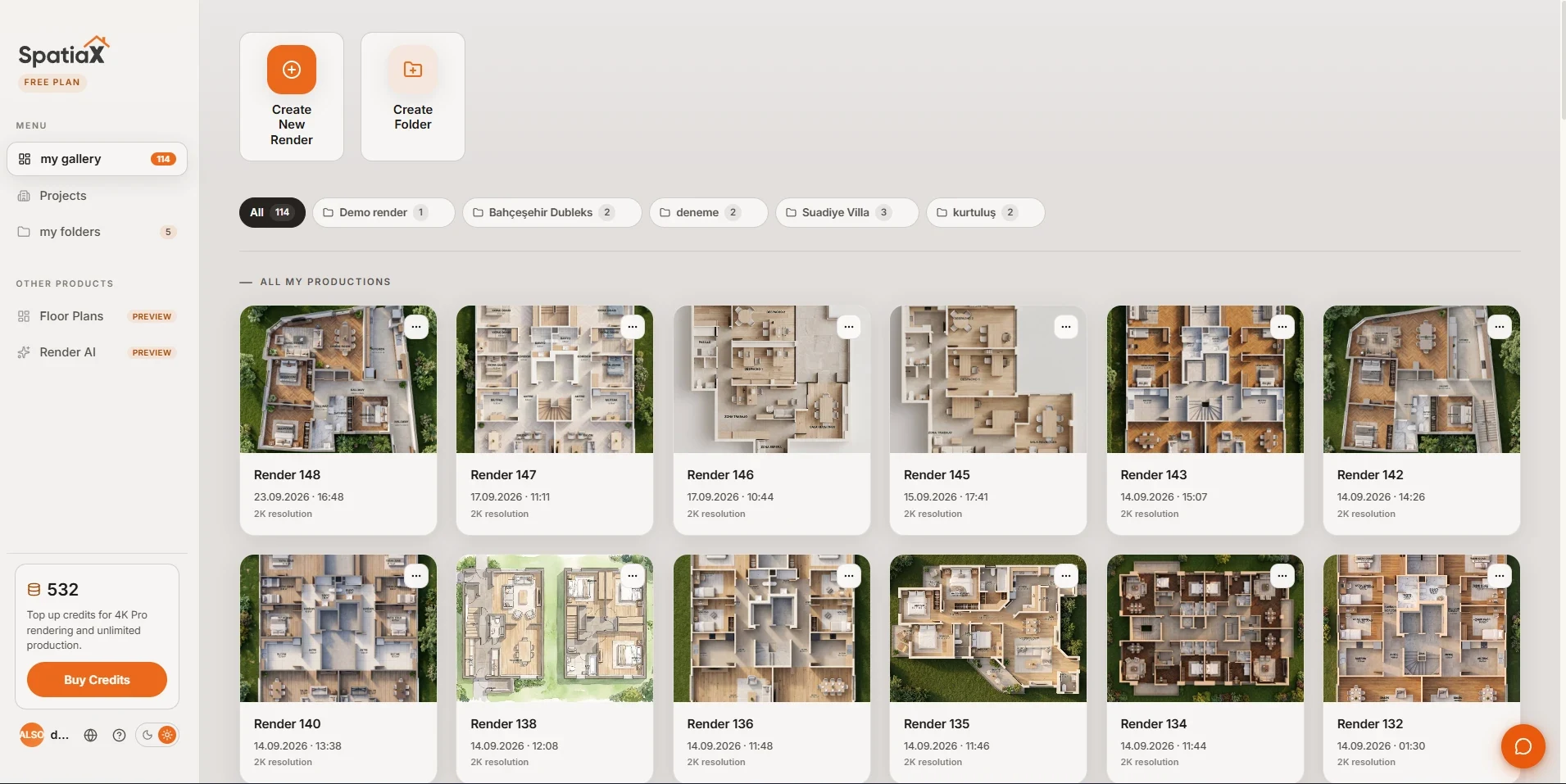Click the Create Folder icon tile
This screenshot has height=784, width=1566.
413,70
